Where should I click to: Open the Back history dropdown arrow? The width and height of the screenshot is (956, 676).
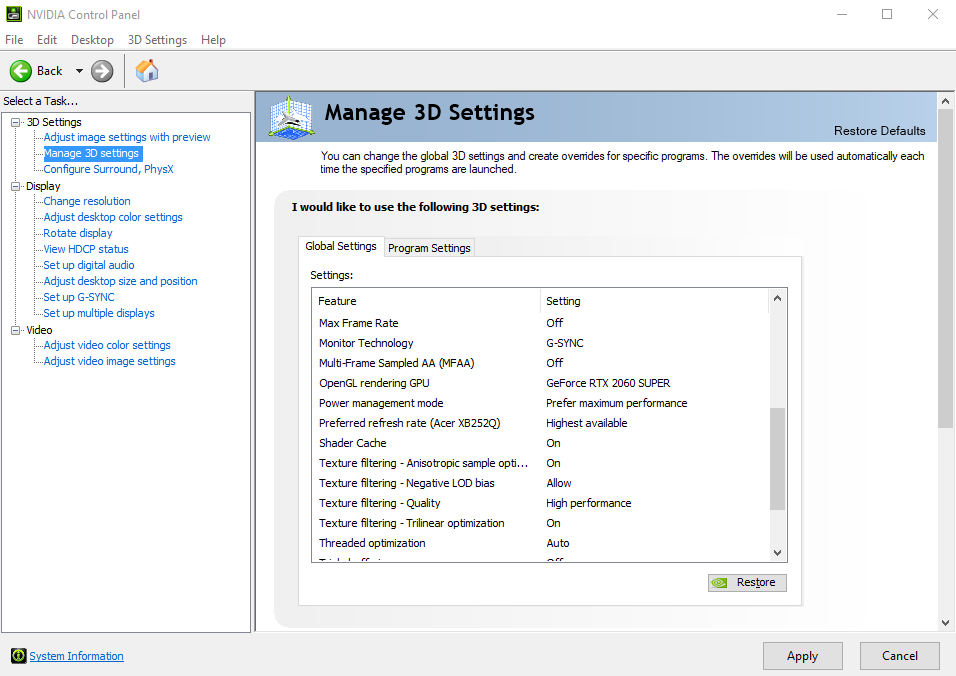79,71
